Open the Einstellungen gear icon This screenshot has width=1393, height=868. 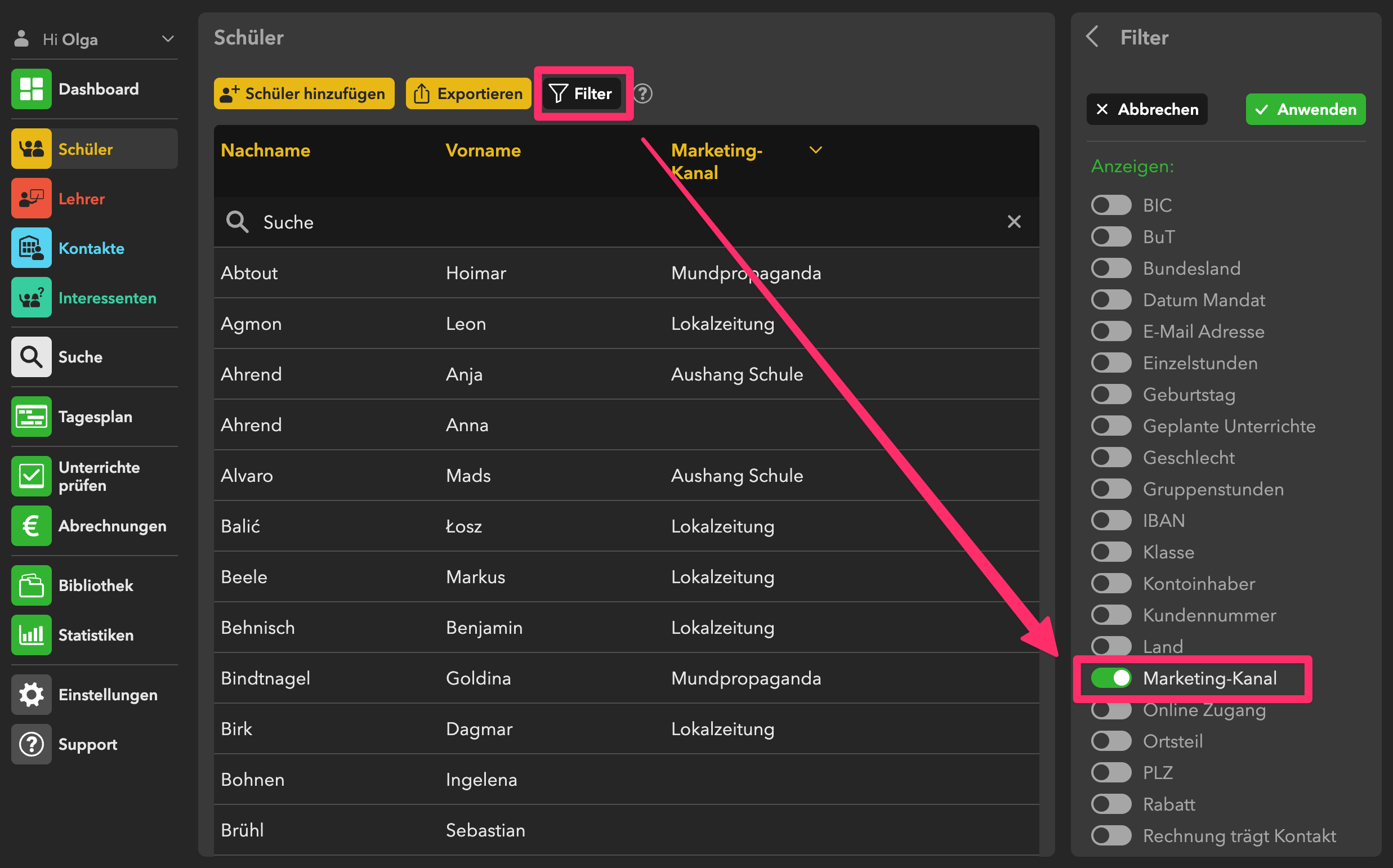31,695
